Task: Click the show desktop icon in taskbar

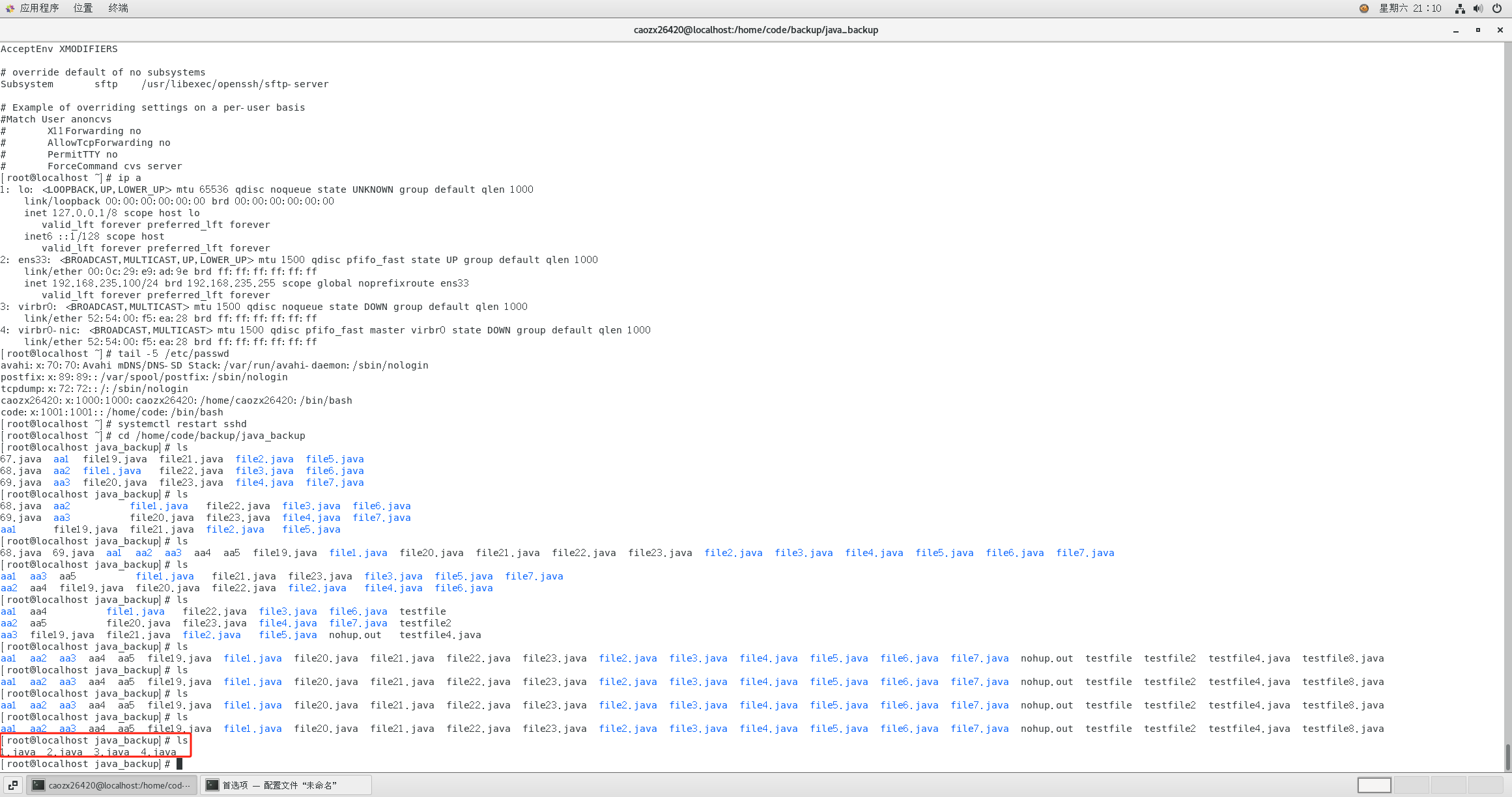Action: [x=13, y=785]
